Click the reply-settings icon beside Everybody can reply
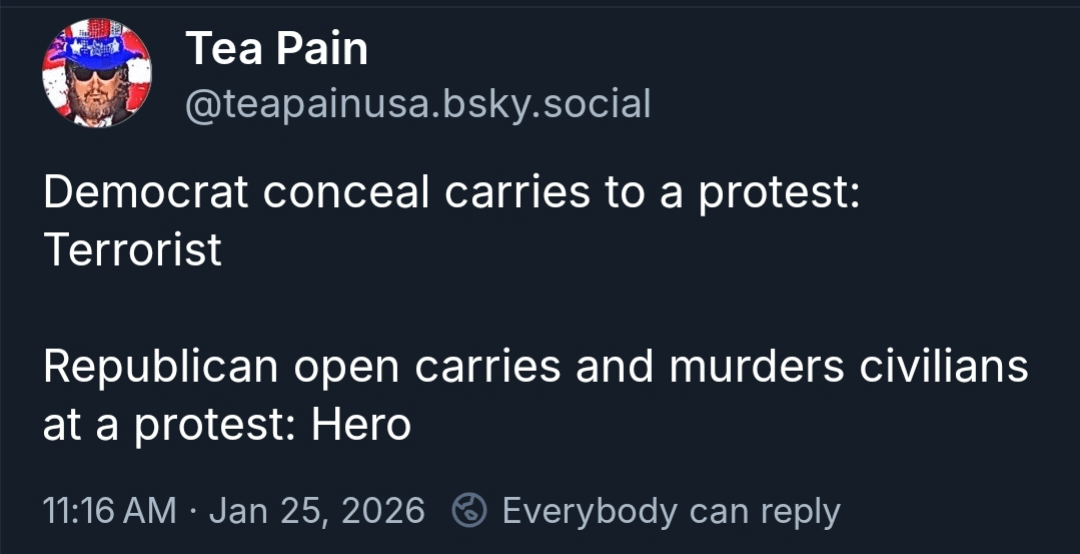The height and width of the screenshot is (554, 1080). click(x=469, y=511)
